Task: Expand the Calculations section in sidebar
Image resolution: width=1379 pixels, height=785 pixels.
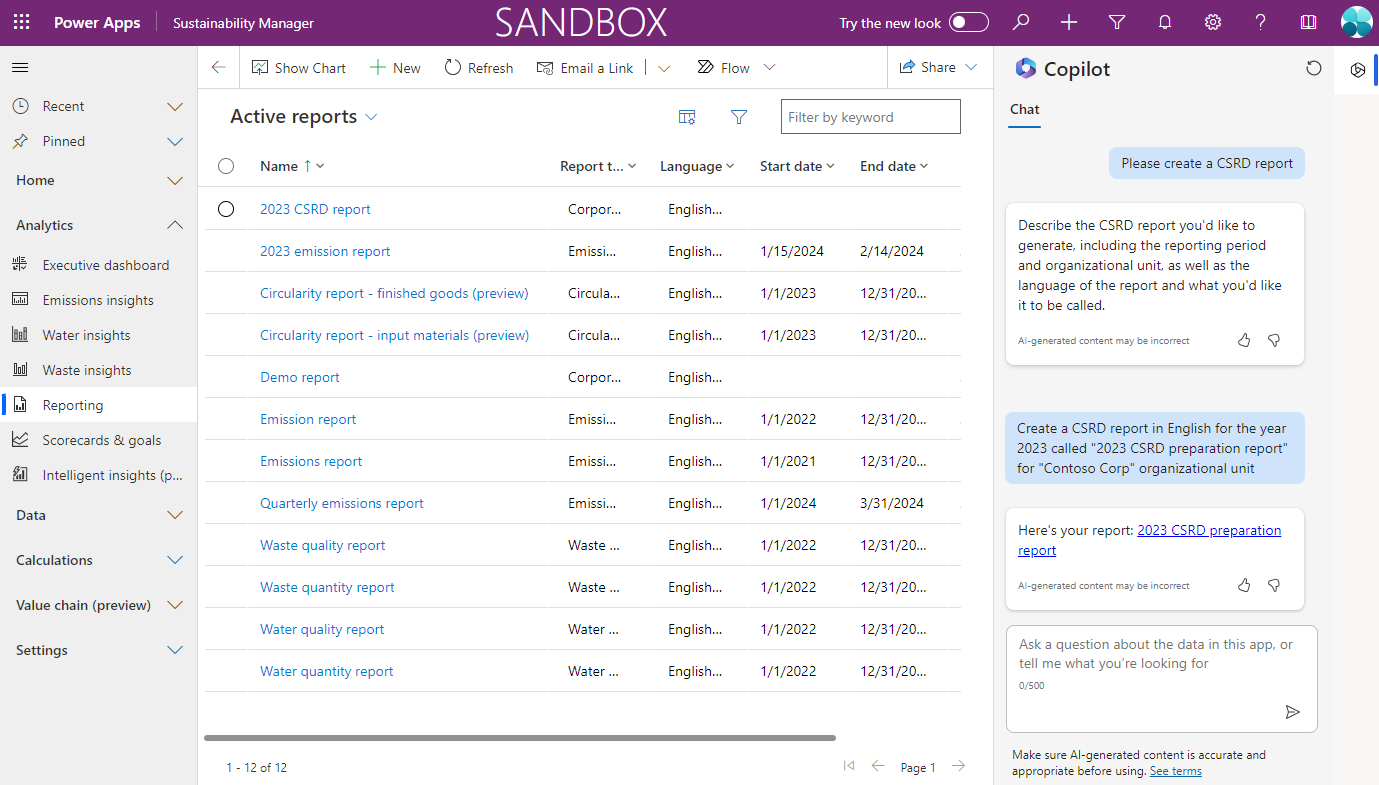Action: pyautogui.click(x=175, y=560)
